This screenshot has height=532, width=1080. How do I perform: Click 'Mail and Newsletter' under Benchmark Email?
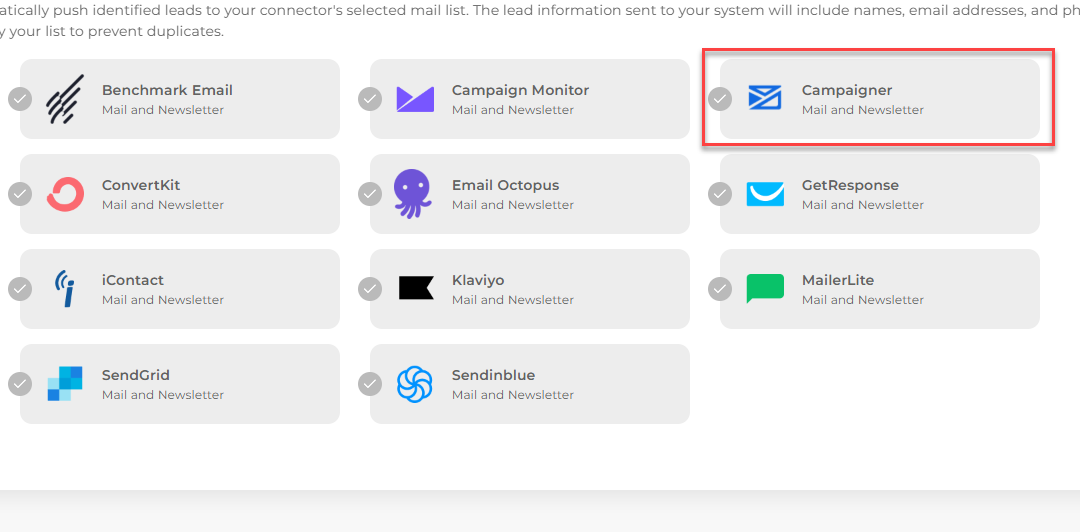(163, 110)
